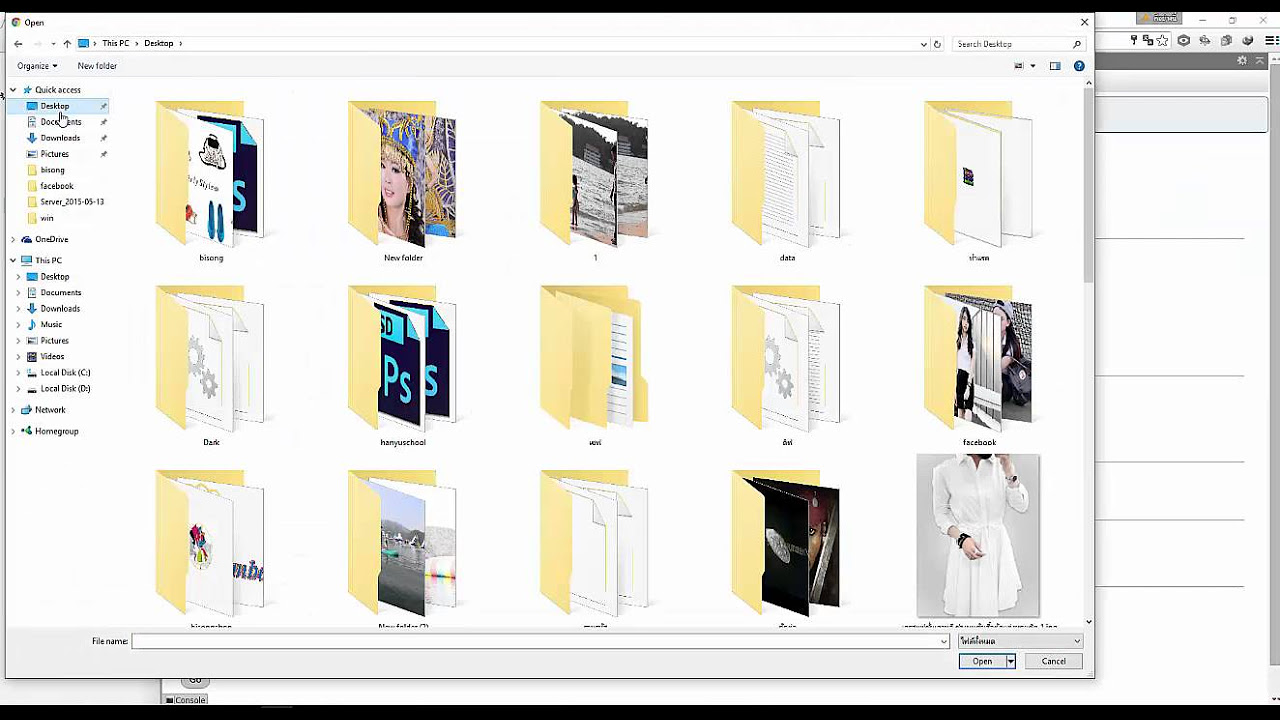Screen dimensions: 1280x720
Task: Refresh the Desktop folder listing
Action: click(937, 44)
